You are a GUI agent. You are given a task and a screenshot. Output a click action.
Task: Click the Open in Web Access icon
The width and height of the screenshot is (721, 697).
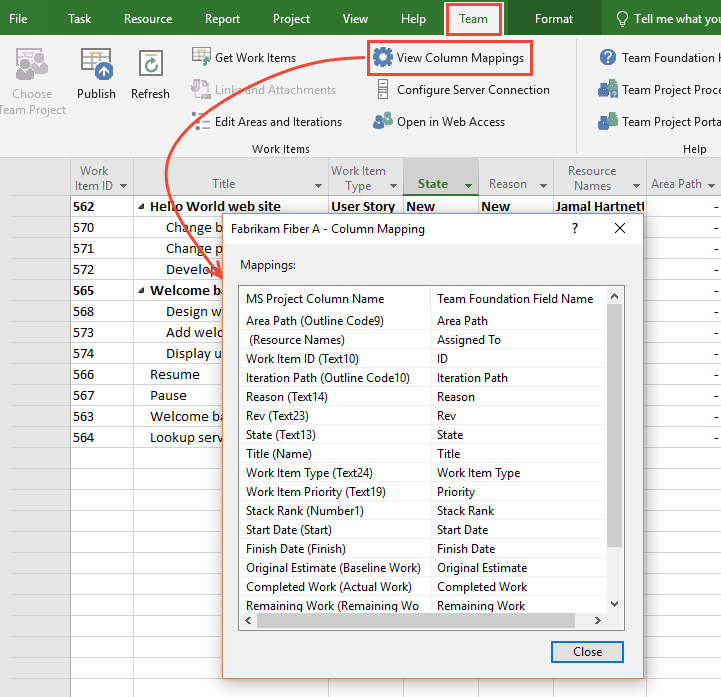coord(383,121)
